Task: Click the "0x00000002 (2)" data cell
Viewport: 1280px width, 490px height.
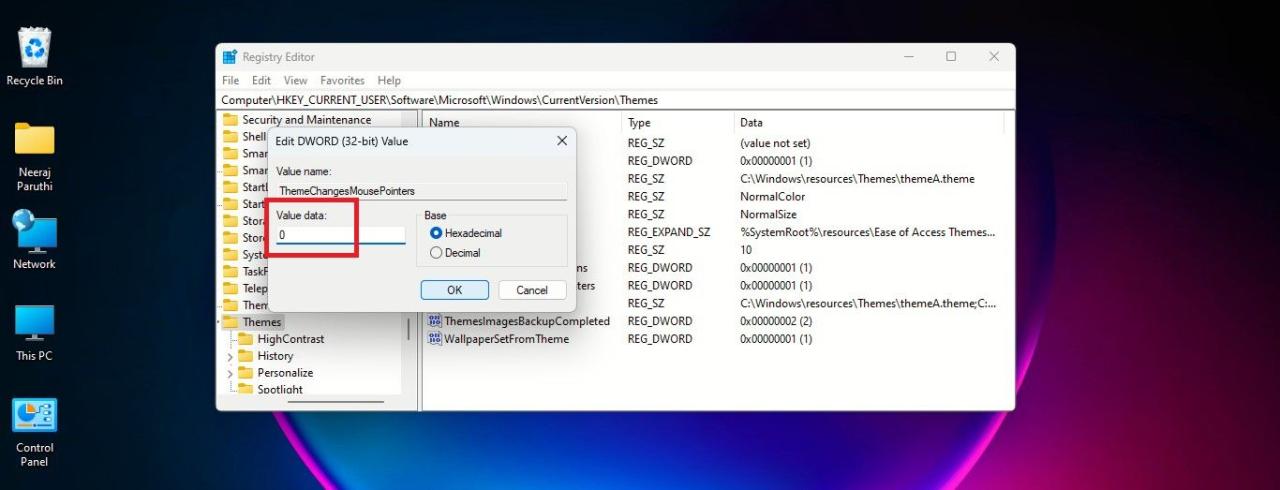Action: pos(776,321)
